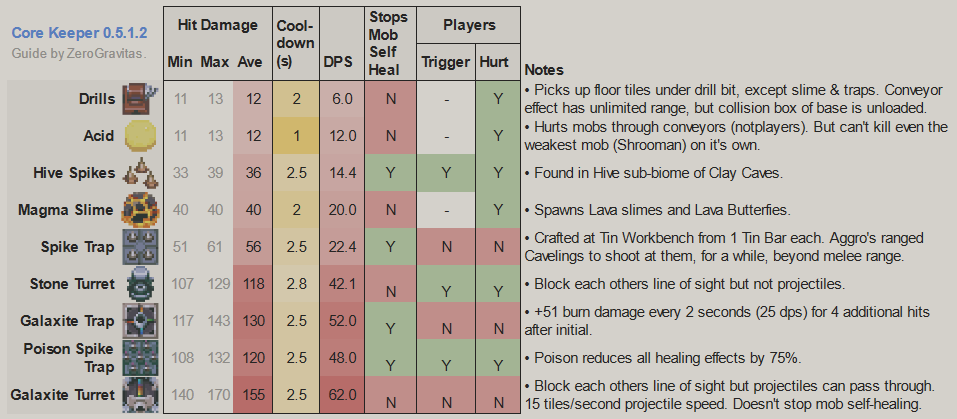Screen dimensions: 957x419
Task: Click the Notes column heading
Action: (x=544, y=70)
